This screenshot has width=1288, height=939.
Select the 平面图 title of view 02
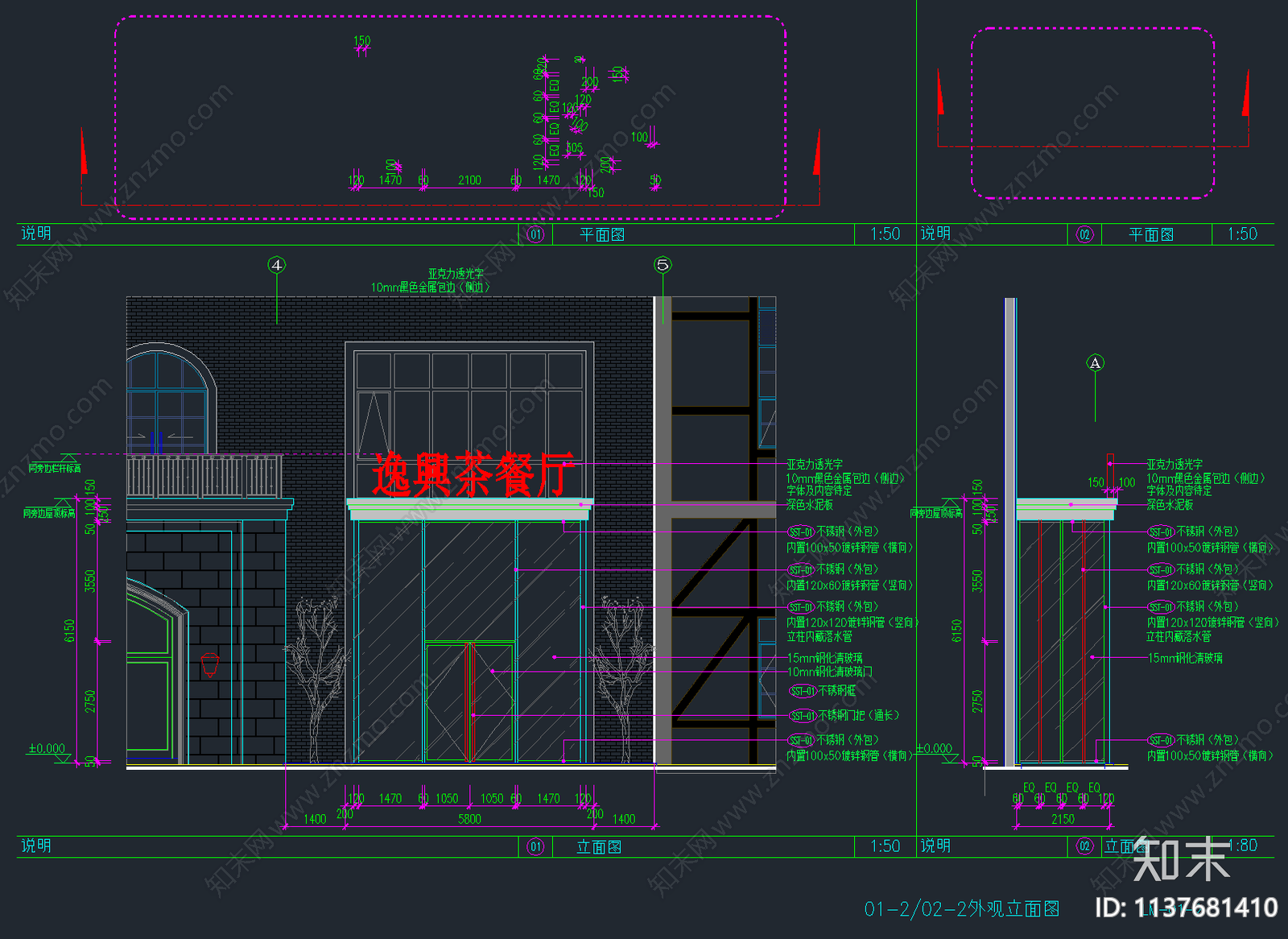click(x=1151, y=234)
